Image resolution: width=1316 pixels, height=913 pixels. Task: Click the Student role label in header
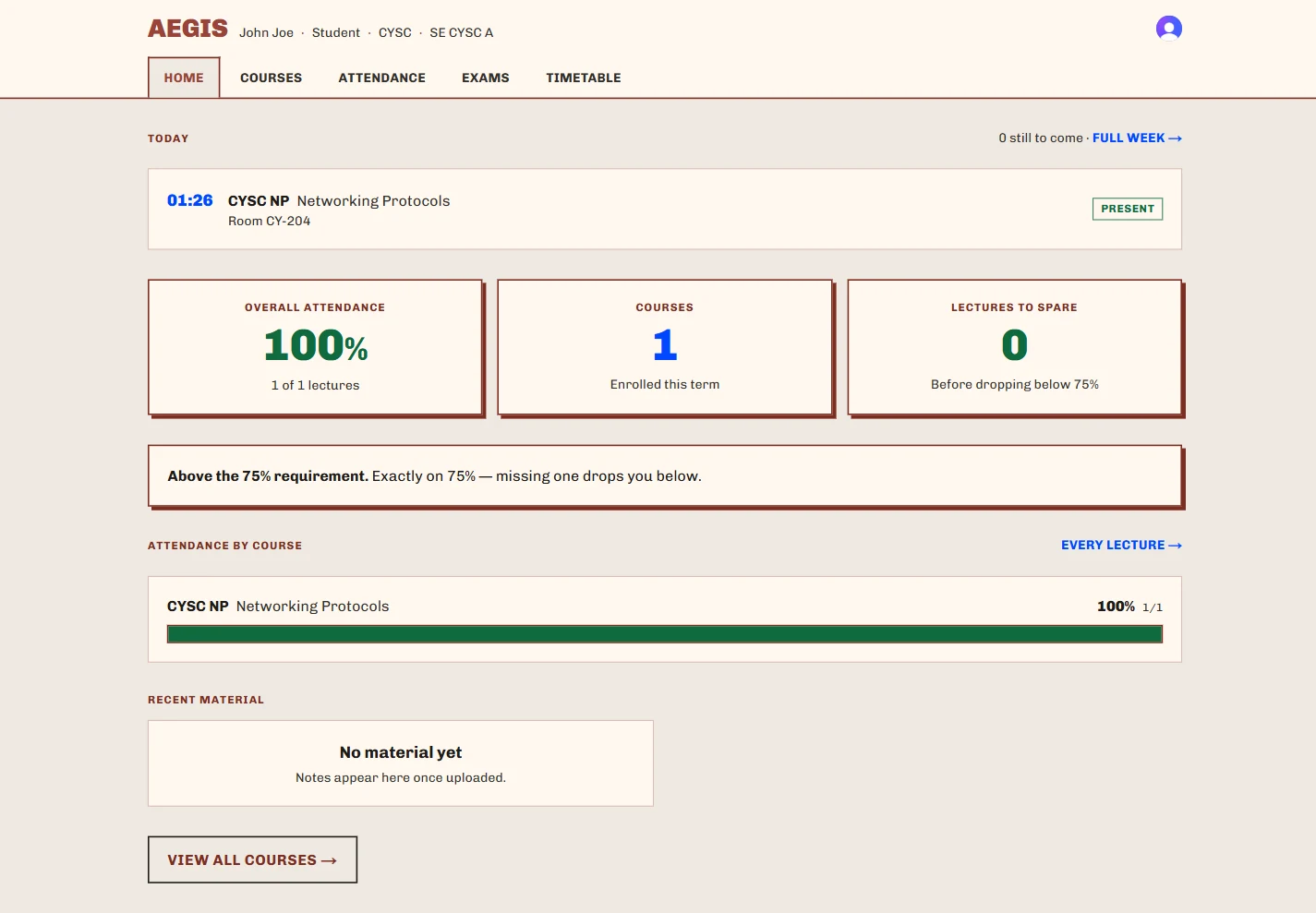click(335, 32)
